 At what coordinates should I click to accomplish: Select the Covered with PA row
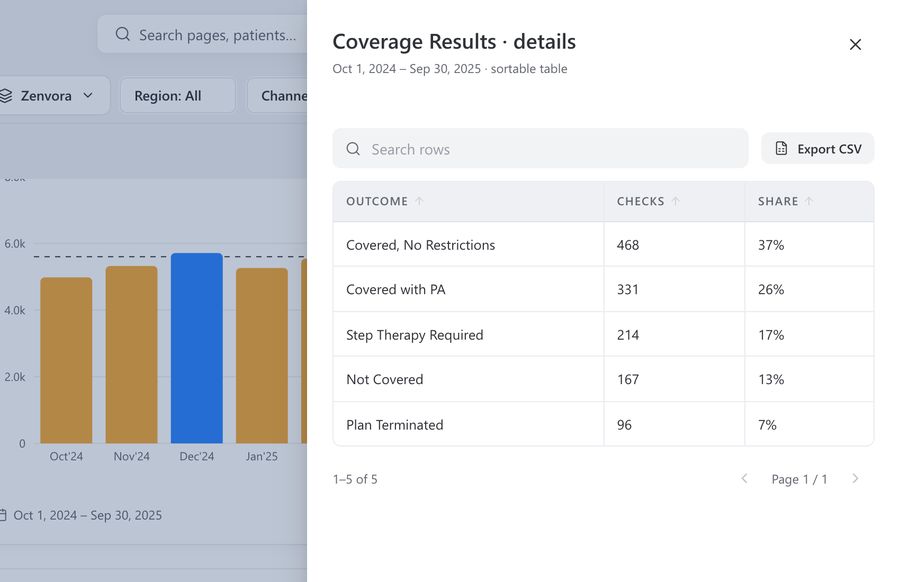pos(603,289)
